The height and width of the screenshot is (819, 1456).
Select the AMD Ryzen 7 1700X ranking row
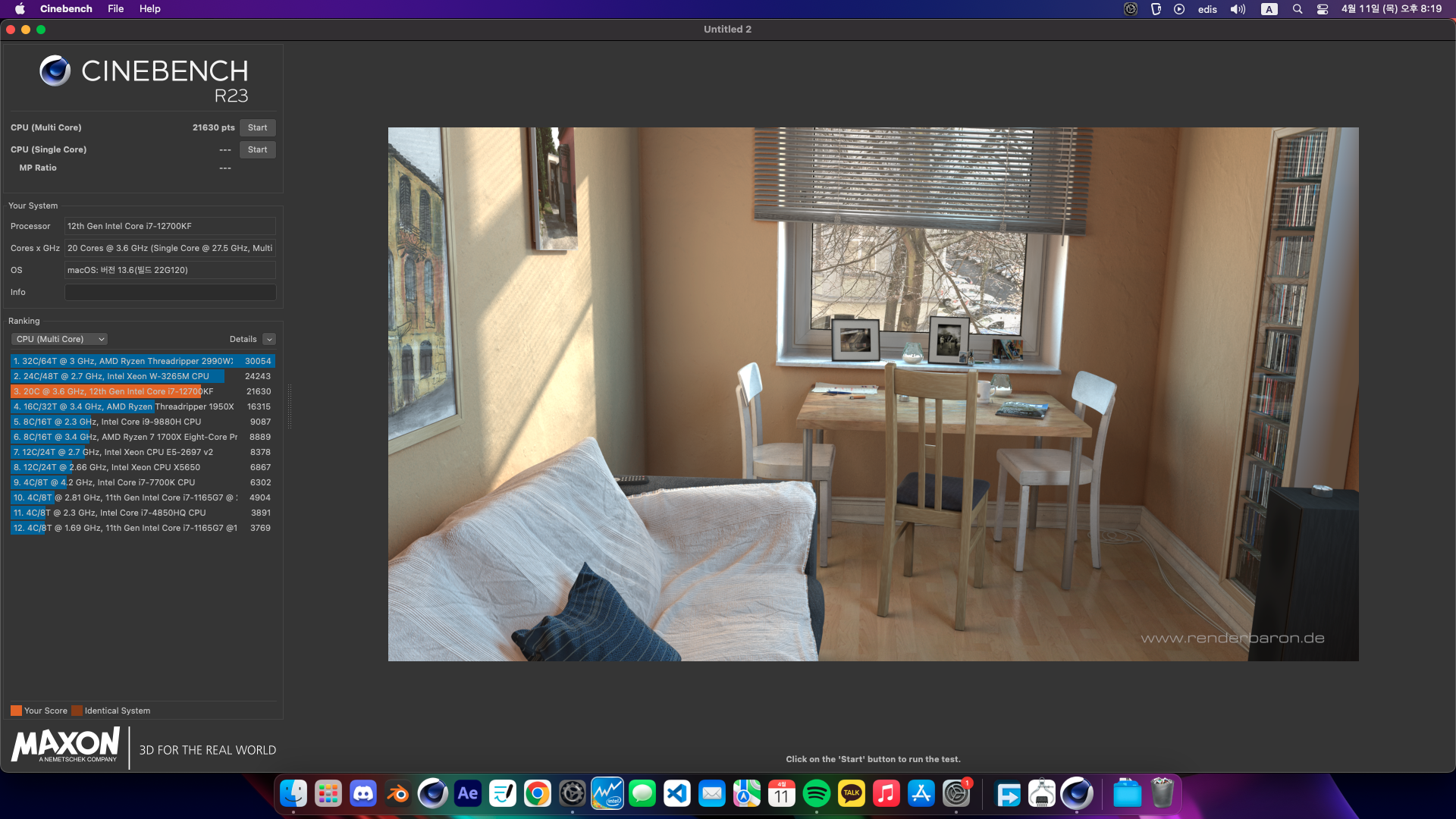143,437
